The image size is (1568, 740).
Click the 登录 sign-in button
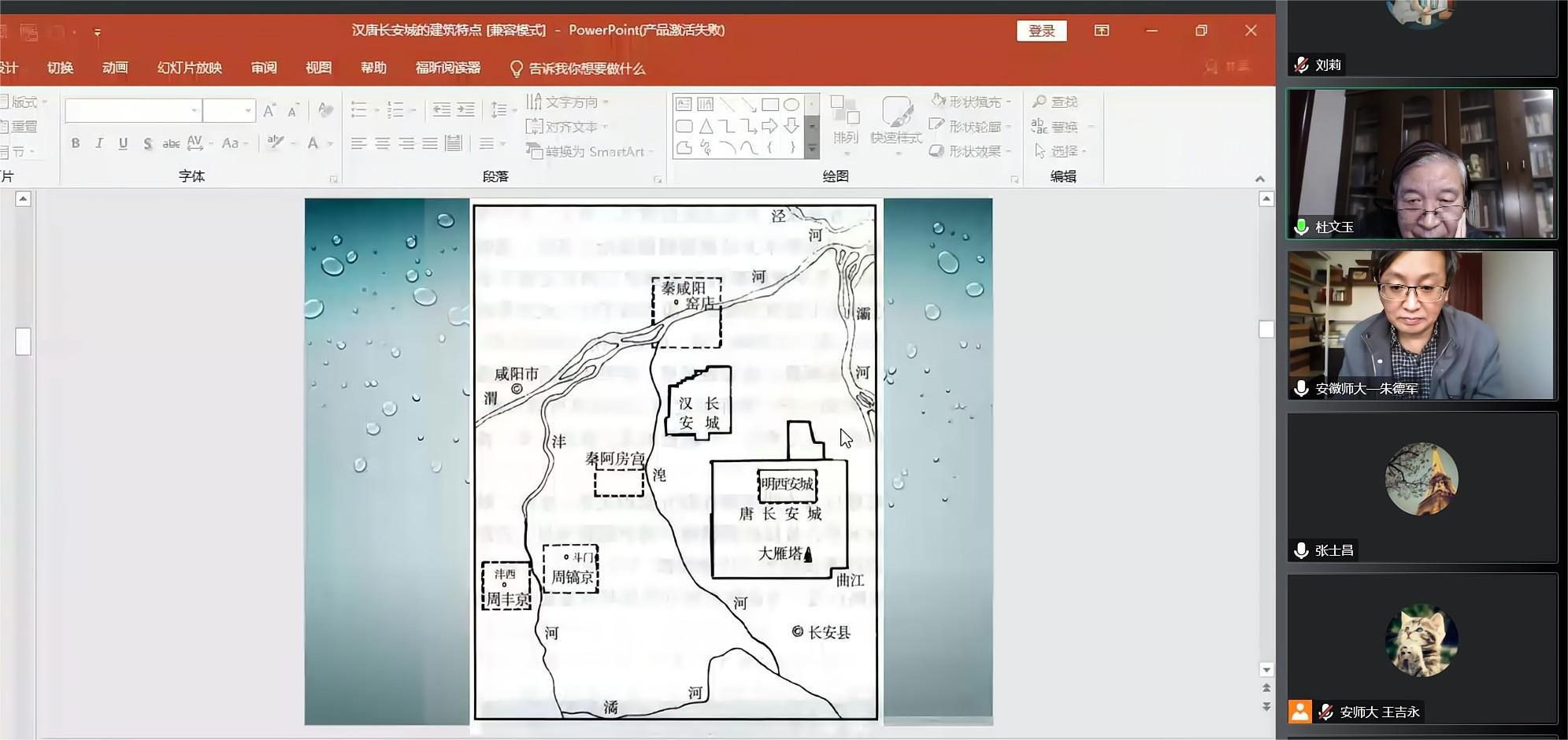point(1041,31)
